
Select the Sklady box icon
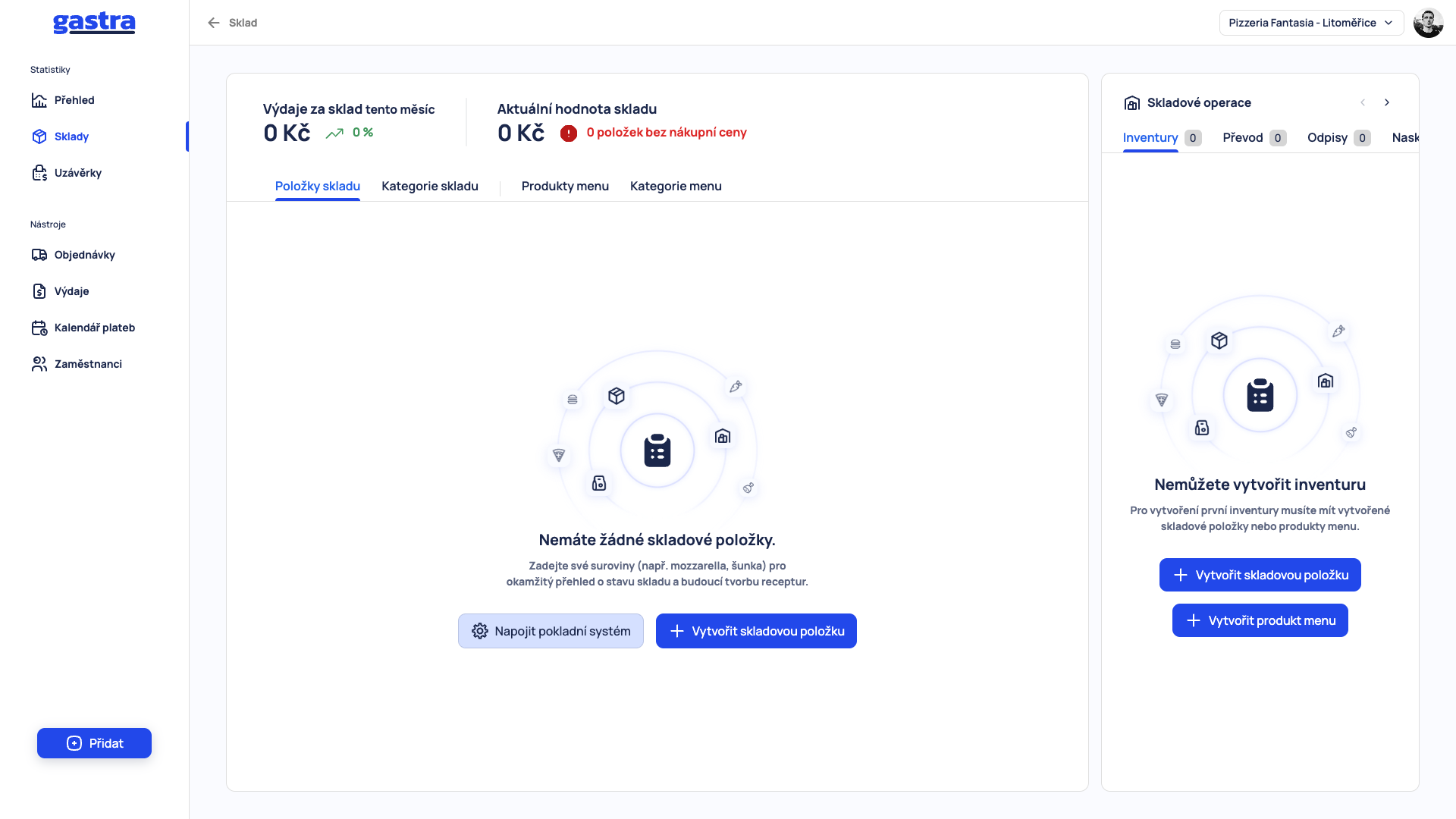[x=39, y=136]
